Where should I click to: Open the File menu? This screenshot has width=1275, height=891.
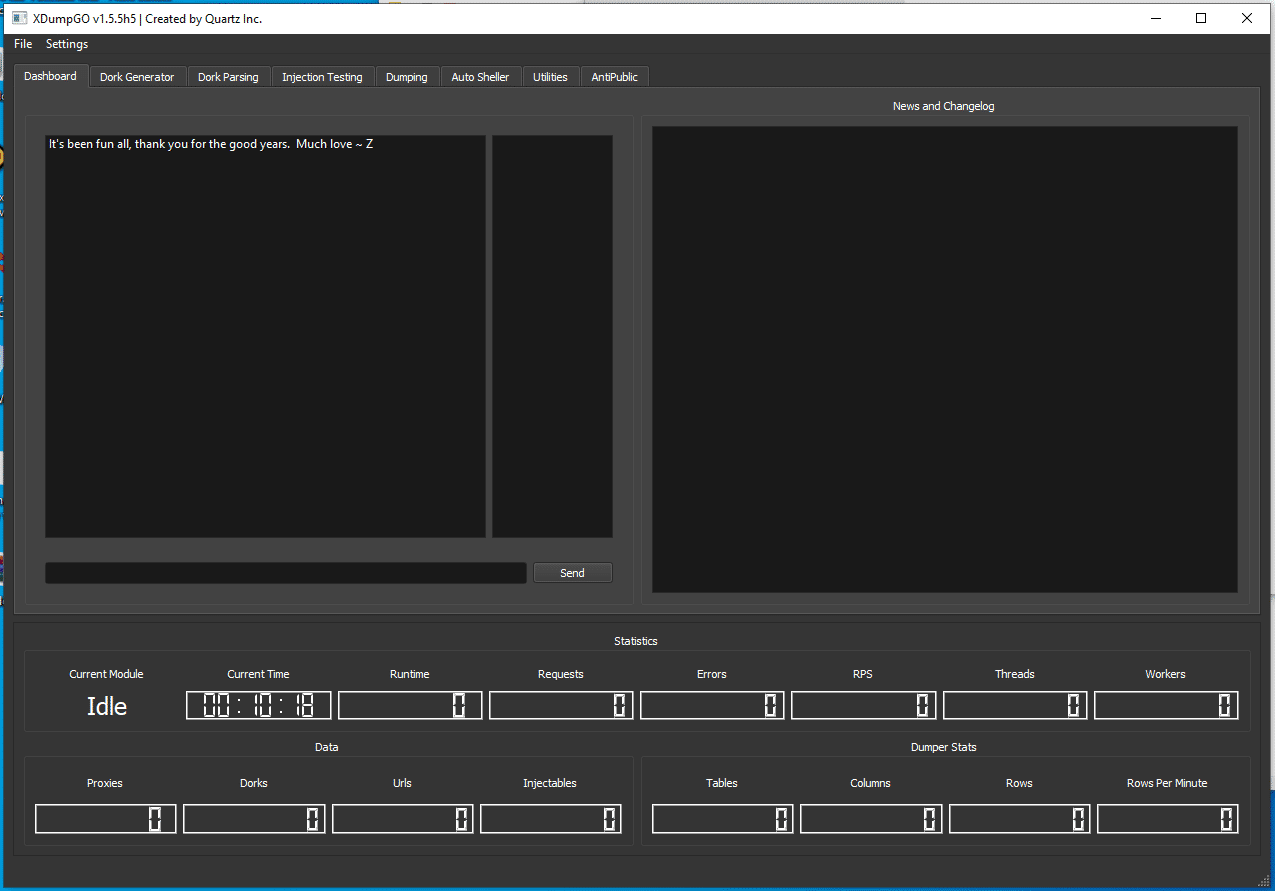point(23,44)
